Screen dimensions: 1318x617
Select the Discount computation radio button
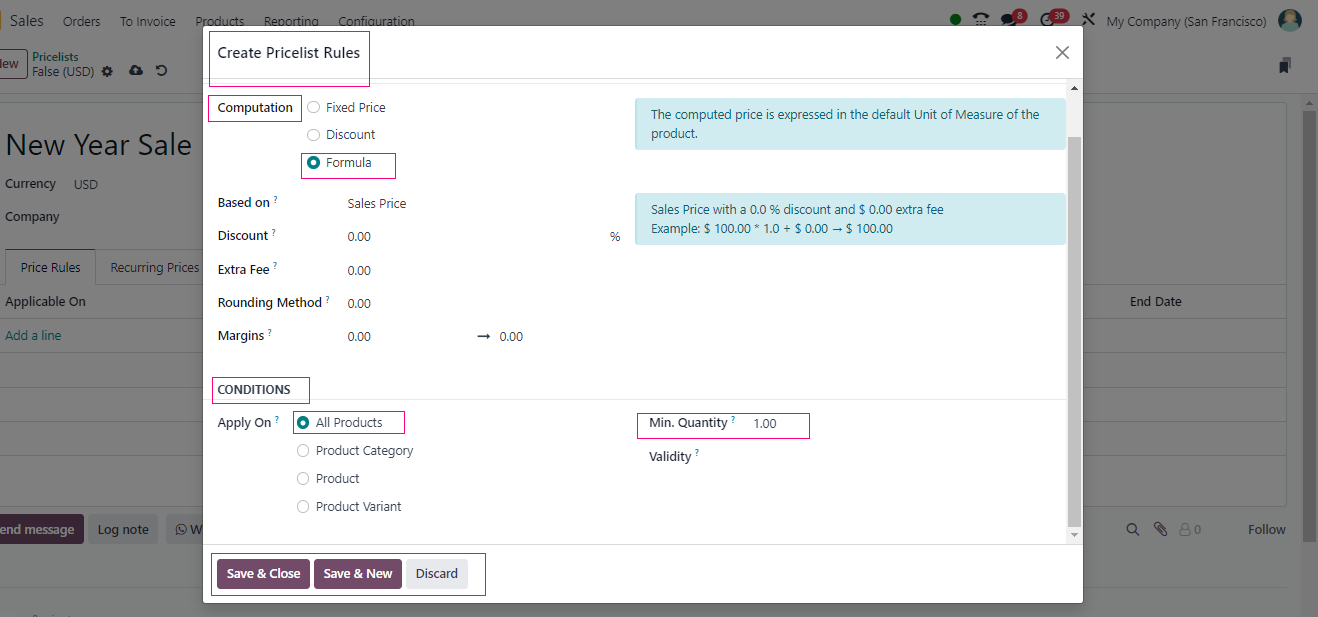point(314,135)
